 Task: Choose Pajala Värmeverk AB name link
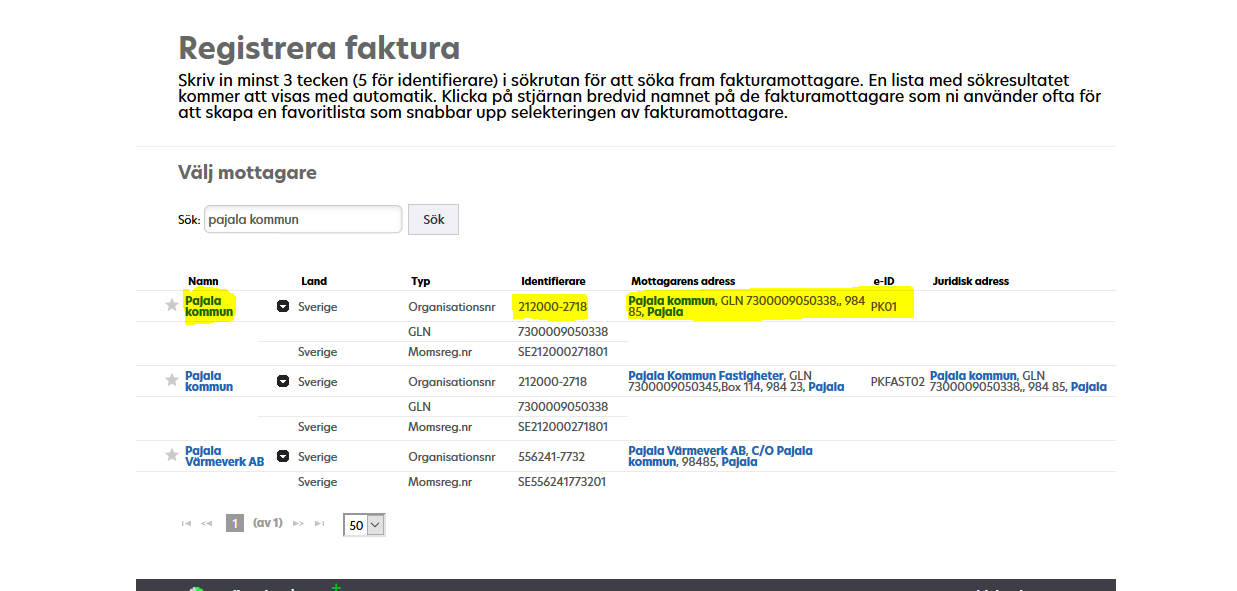pyautogui.click(x=224, y=456)
